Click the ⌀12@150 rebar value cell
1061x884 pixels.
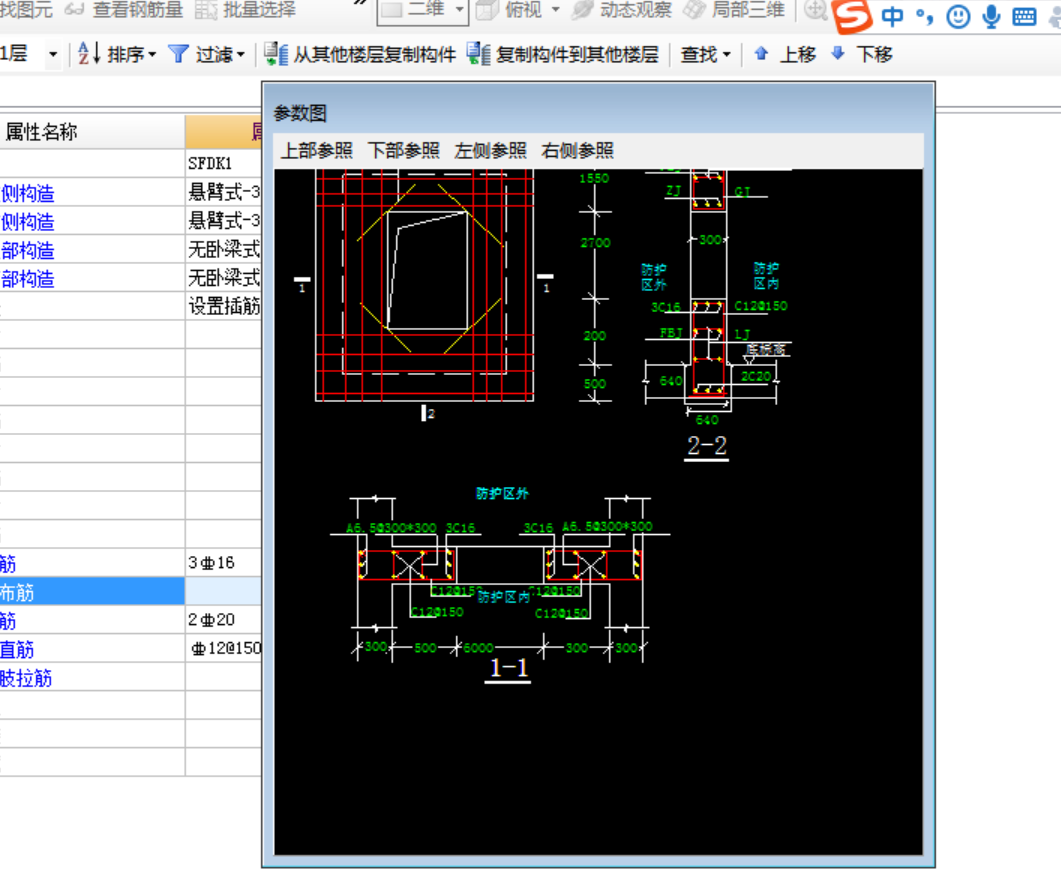(x=223, y=648)
